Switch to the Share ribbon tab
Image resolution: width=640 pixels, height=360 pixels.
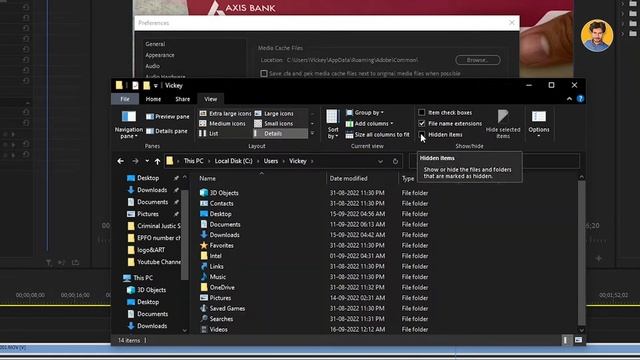[182, 99]
